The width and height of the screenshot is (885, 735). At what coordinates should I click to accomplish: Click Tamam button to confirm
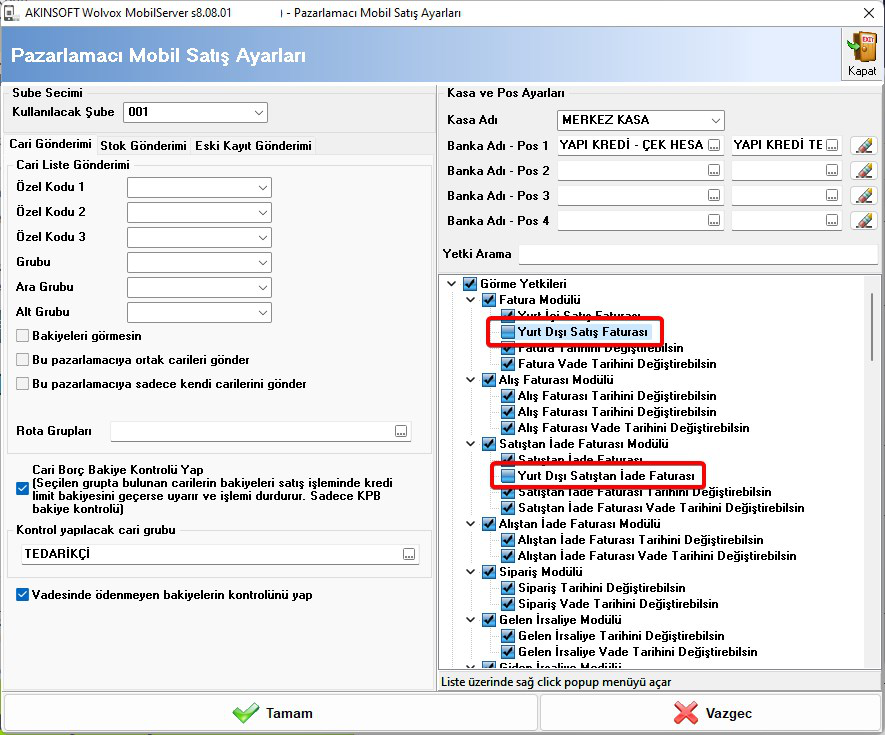[271, 713]
